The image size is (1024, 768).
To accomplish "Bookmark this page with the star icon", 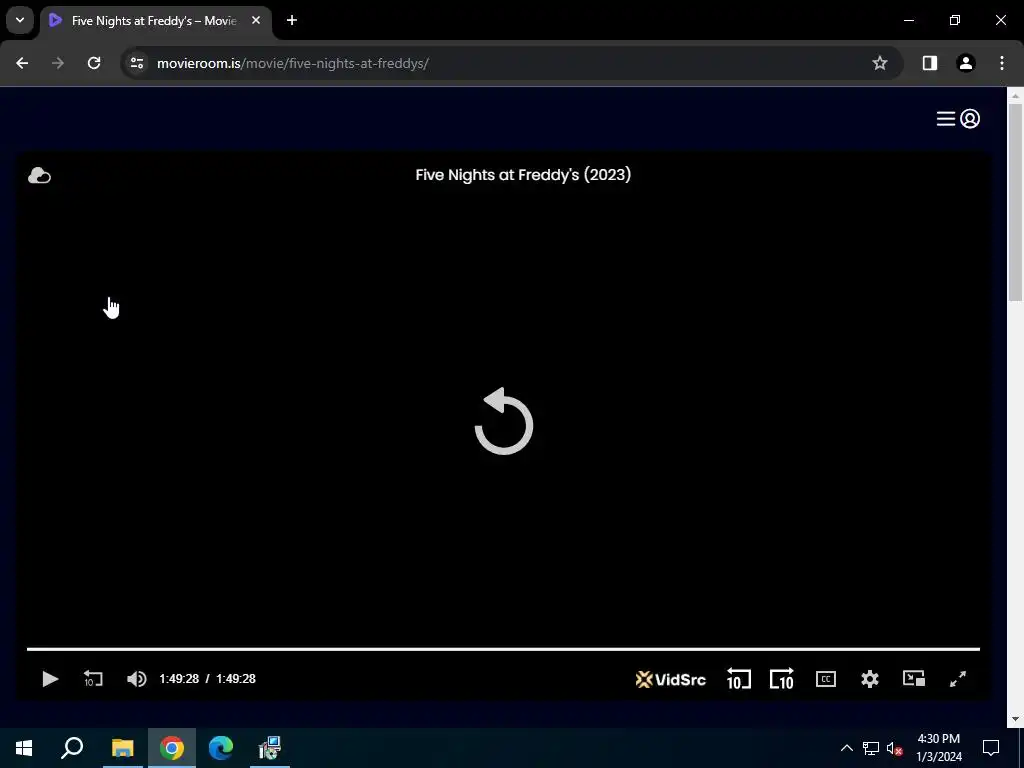I will point(880,63).
